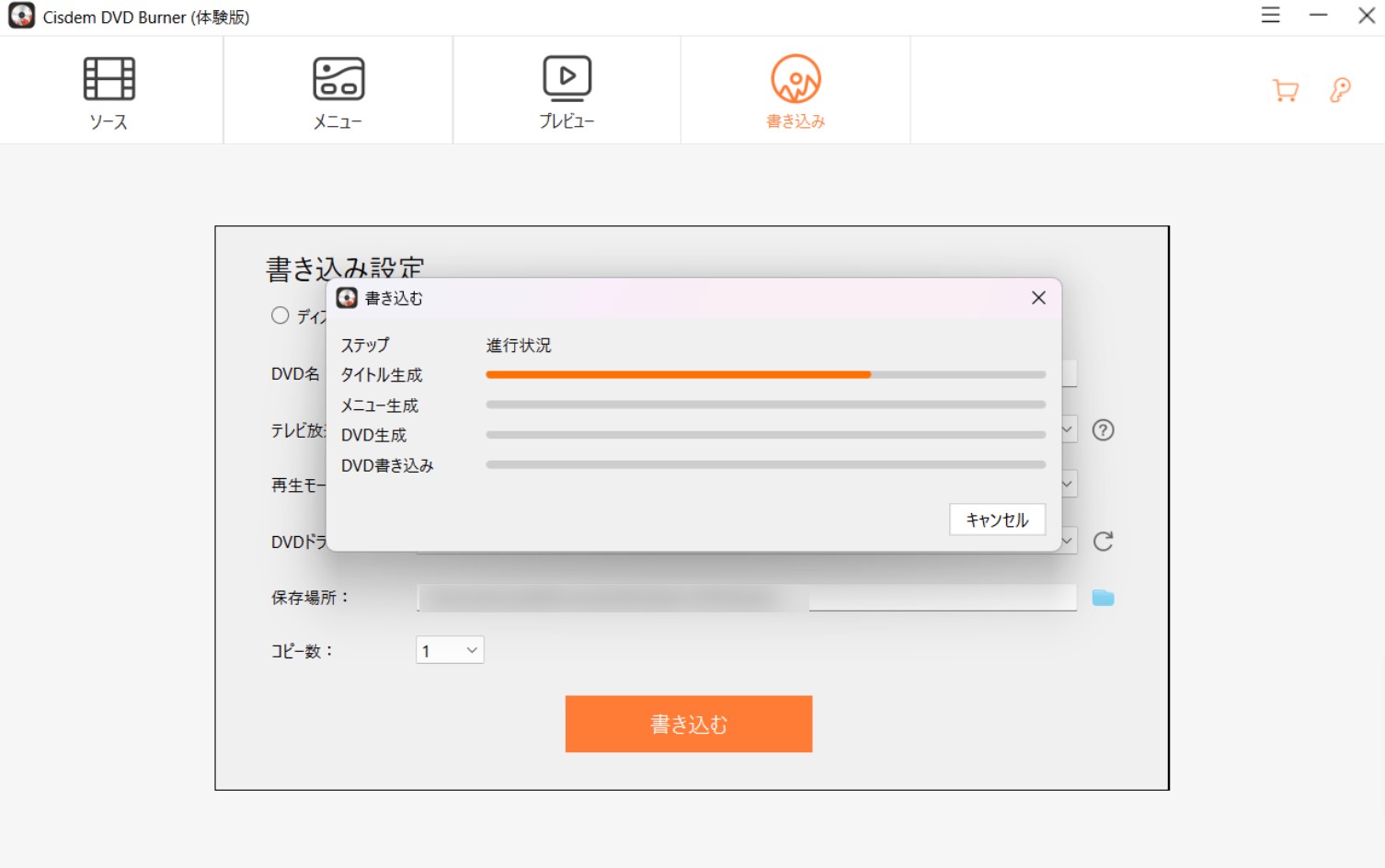Image resolution: width=1385 pixels, height=868 pixels.
Task: Refresh the DVD drive list
Action: [1103, 542]
